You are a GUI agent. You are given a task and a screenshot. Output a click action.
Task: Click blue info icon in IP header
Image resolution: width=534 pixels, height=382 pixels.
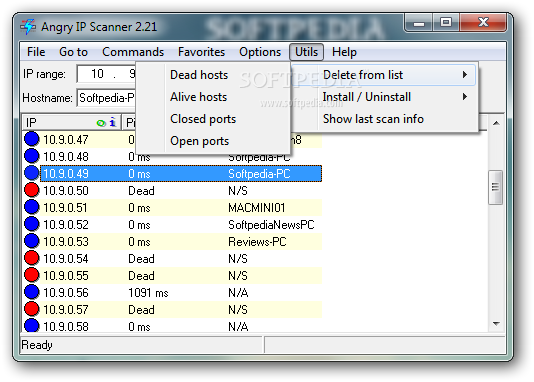click(112, 122)
